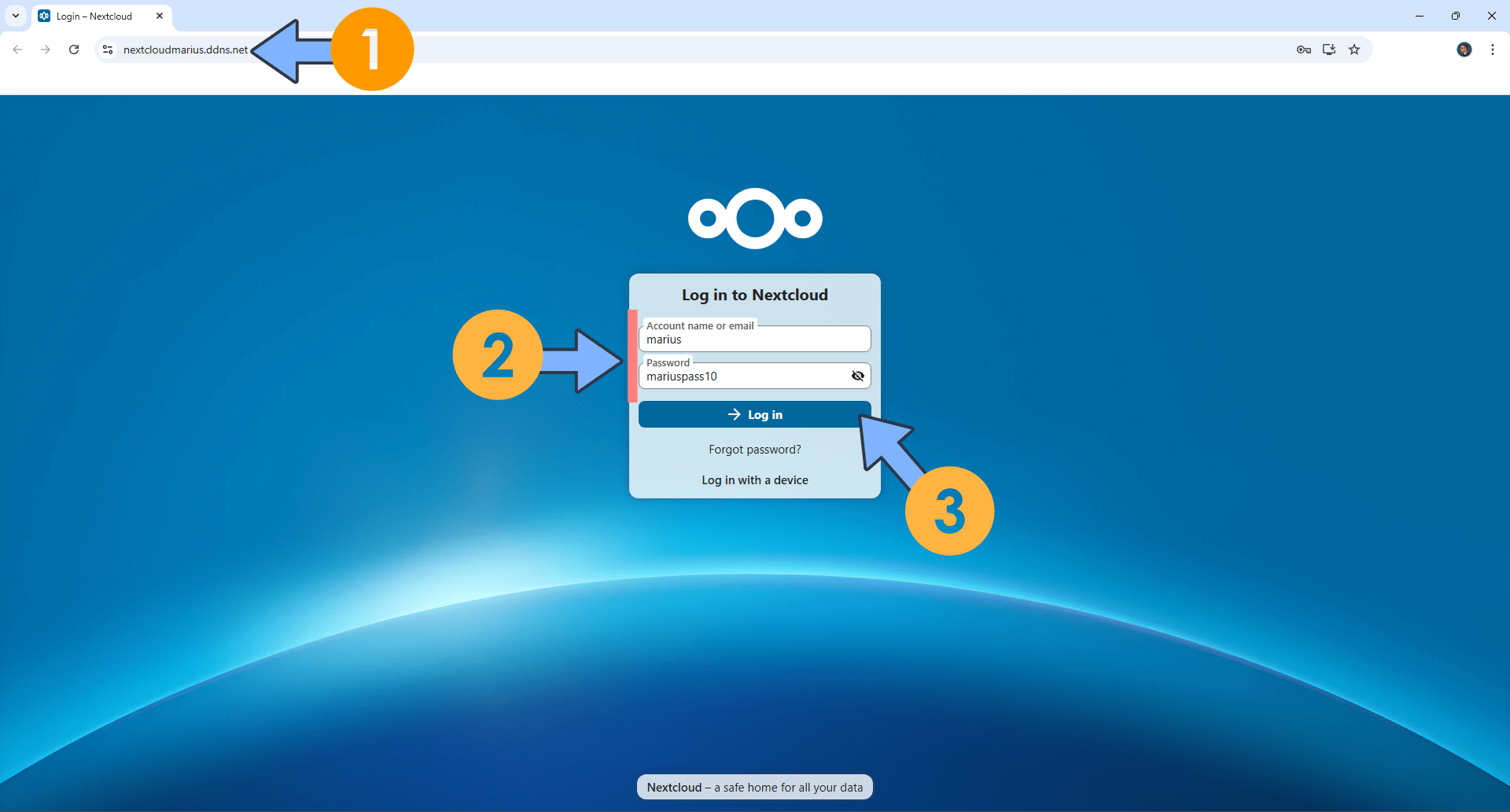Toggle password visibility eye icon
Viewport: 1510px width, 812px height.
point(858,376)
